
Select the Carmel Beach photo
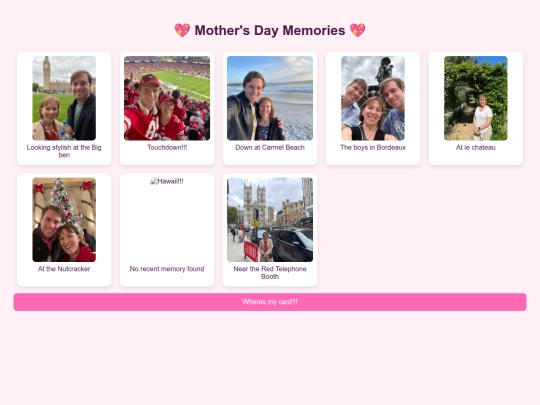(x=270, y=98)
